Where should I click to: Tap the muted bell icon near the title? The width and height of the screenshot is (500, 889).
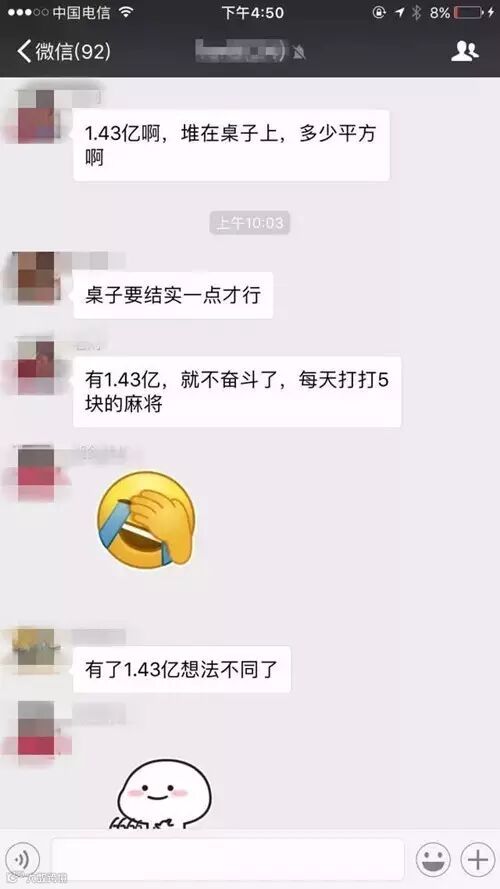pos(299,52)
